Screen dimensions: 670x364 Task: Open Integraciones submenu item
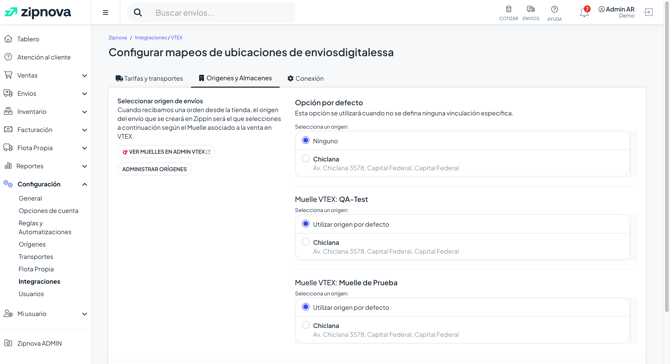(x=39, y=282)
